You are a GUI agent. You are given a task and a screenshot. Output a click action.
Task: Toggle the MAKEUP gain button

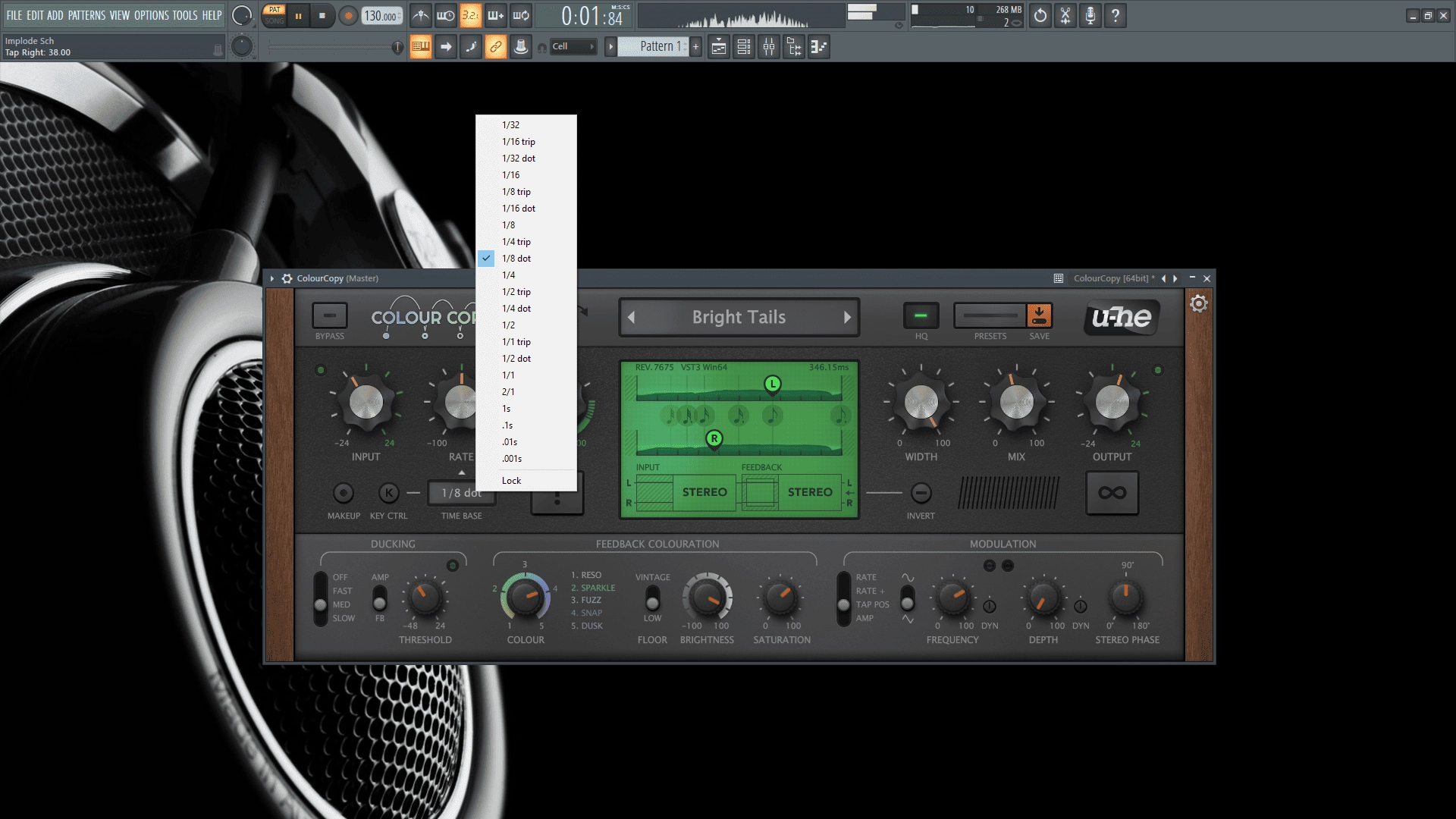tap(344, 493)
